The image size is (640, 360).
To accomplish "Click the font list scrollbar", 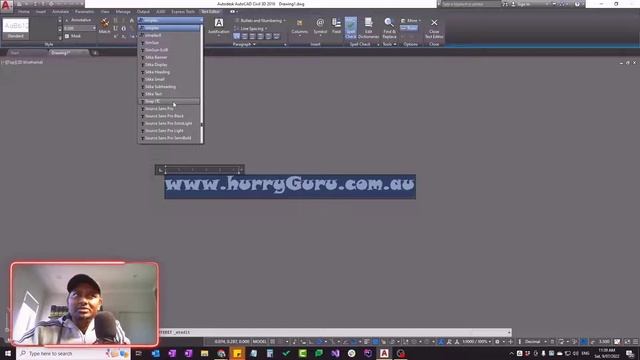I will [202, 84].
